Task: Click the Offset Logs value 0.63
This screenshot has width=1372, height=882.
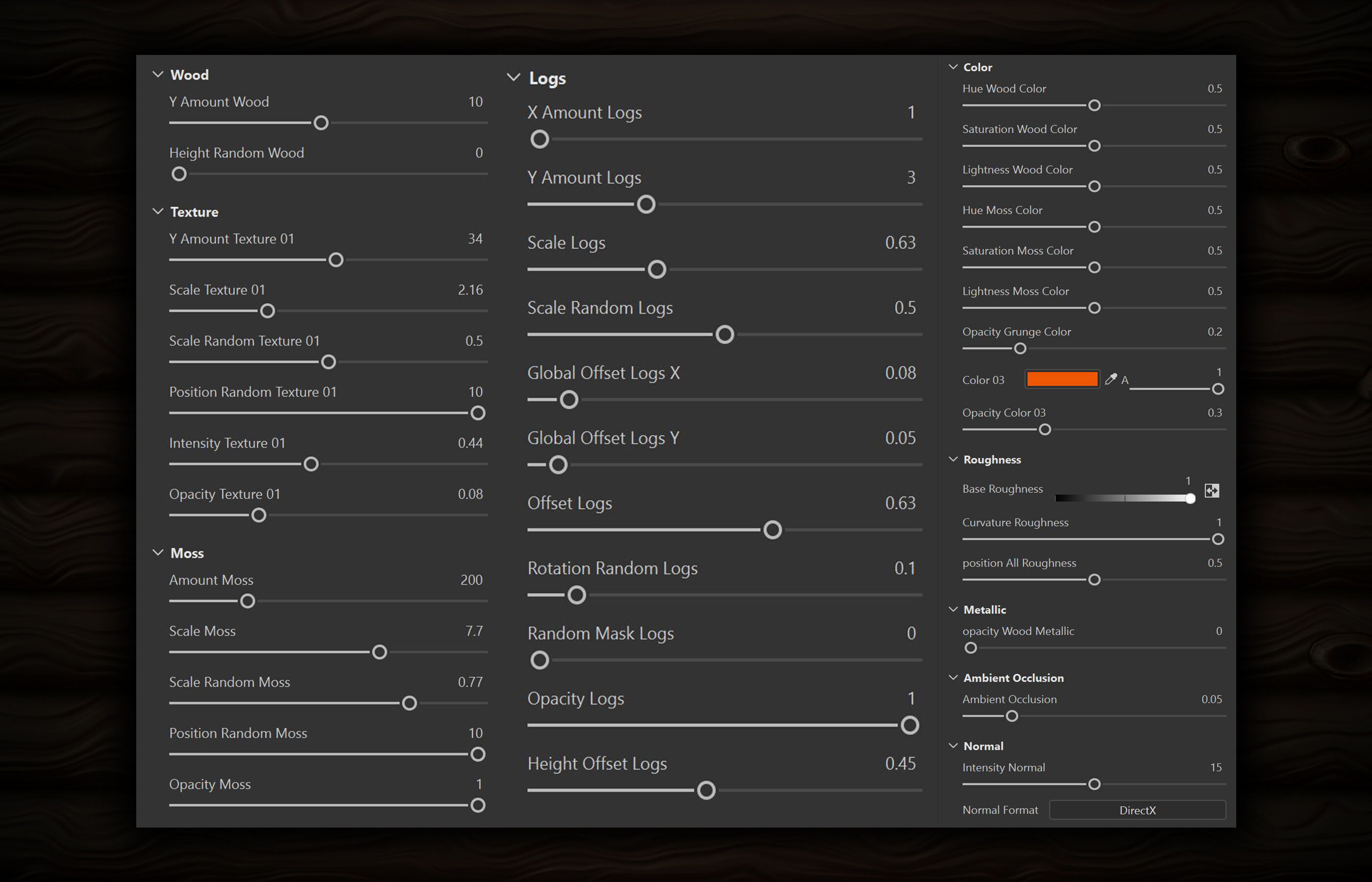Action: (900, 503)
